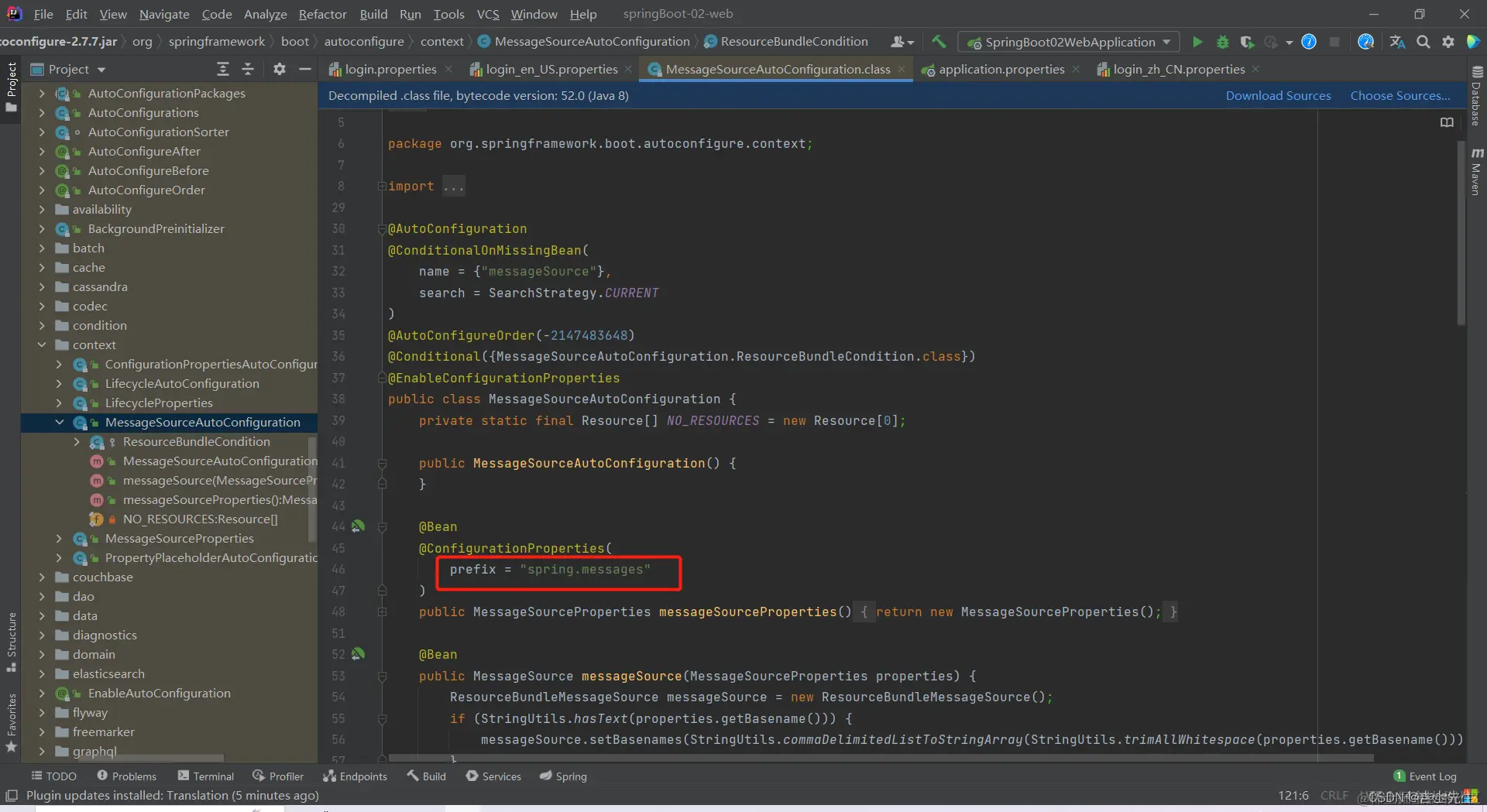Image resolution: width=1487 pixels, height=812 pixels.
Task: Collapse all nodes in the Project panel
Action: [248, 70]
